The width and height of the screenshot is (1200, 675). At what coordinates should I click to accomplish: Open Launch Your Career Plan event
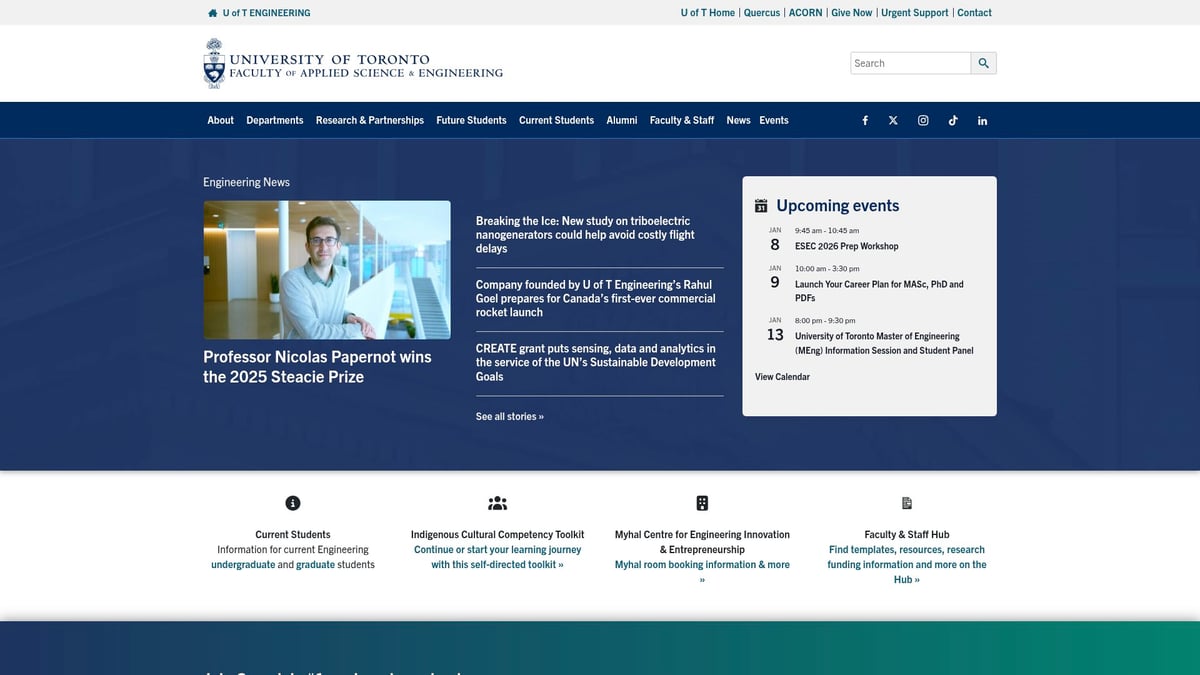tap(880, 291)
